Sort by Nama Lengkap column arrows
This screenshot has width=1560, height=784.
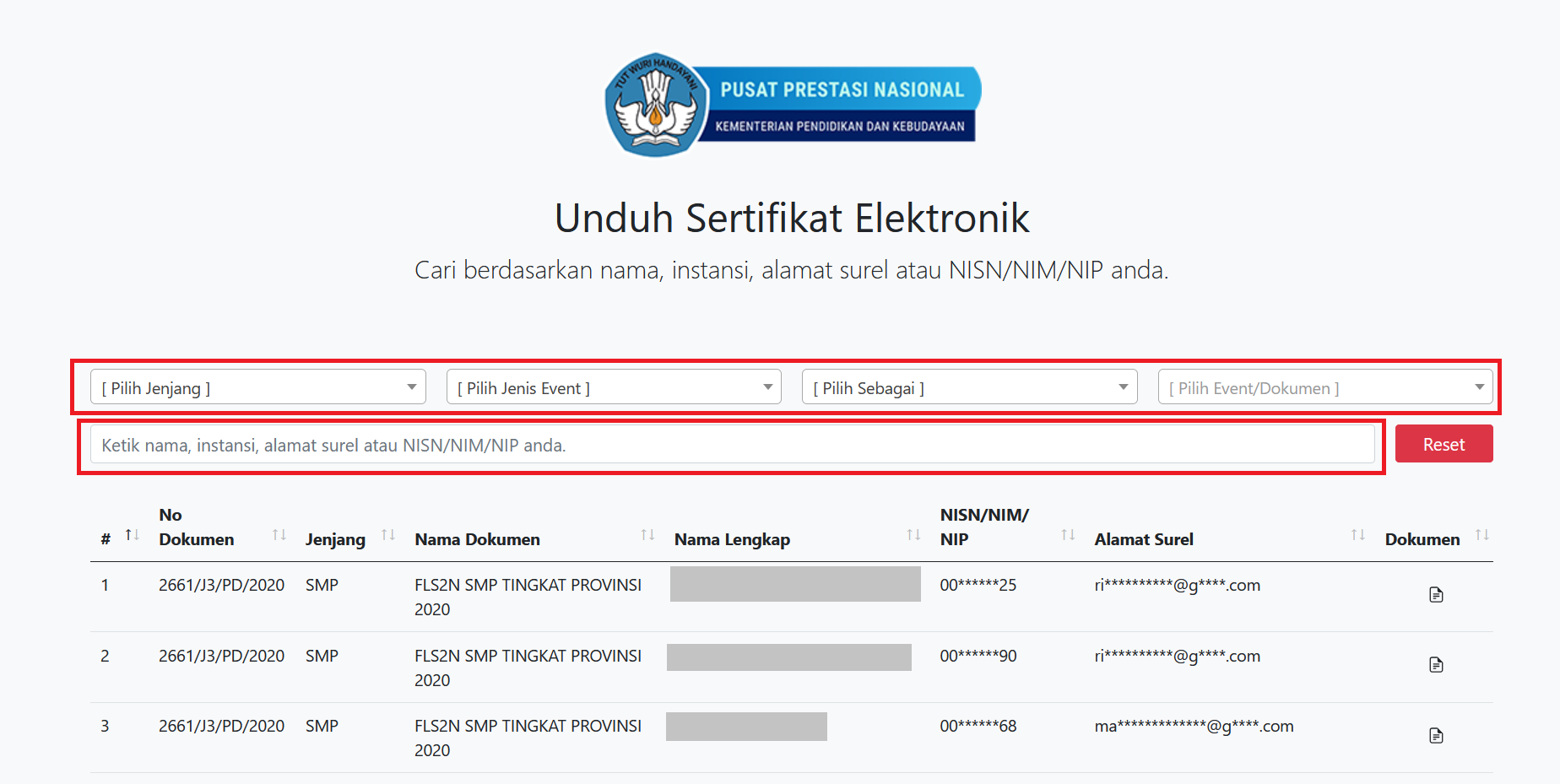pyautogui.click(x=913, y=535)
